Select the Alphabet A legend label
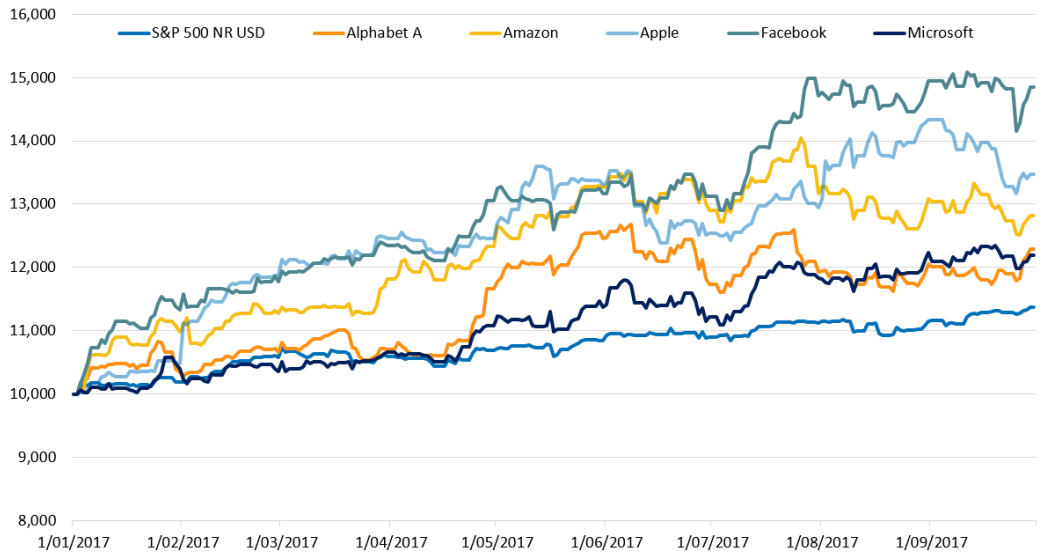 tap(386, 33)
